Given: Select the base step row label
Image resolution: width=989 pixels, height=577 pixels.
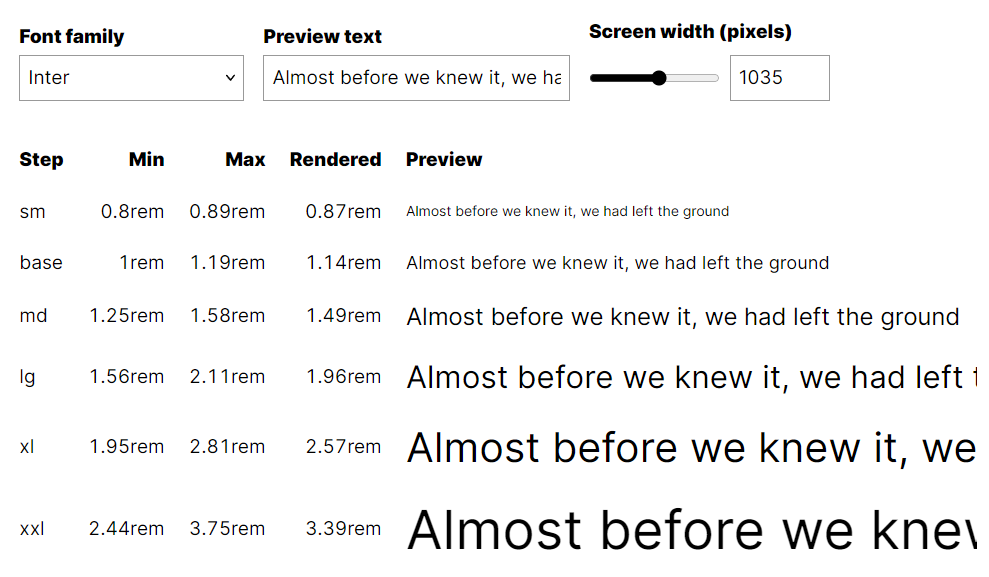Looking at the screenshot, I should pos(41,263).
